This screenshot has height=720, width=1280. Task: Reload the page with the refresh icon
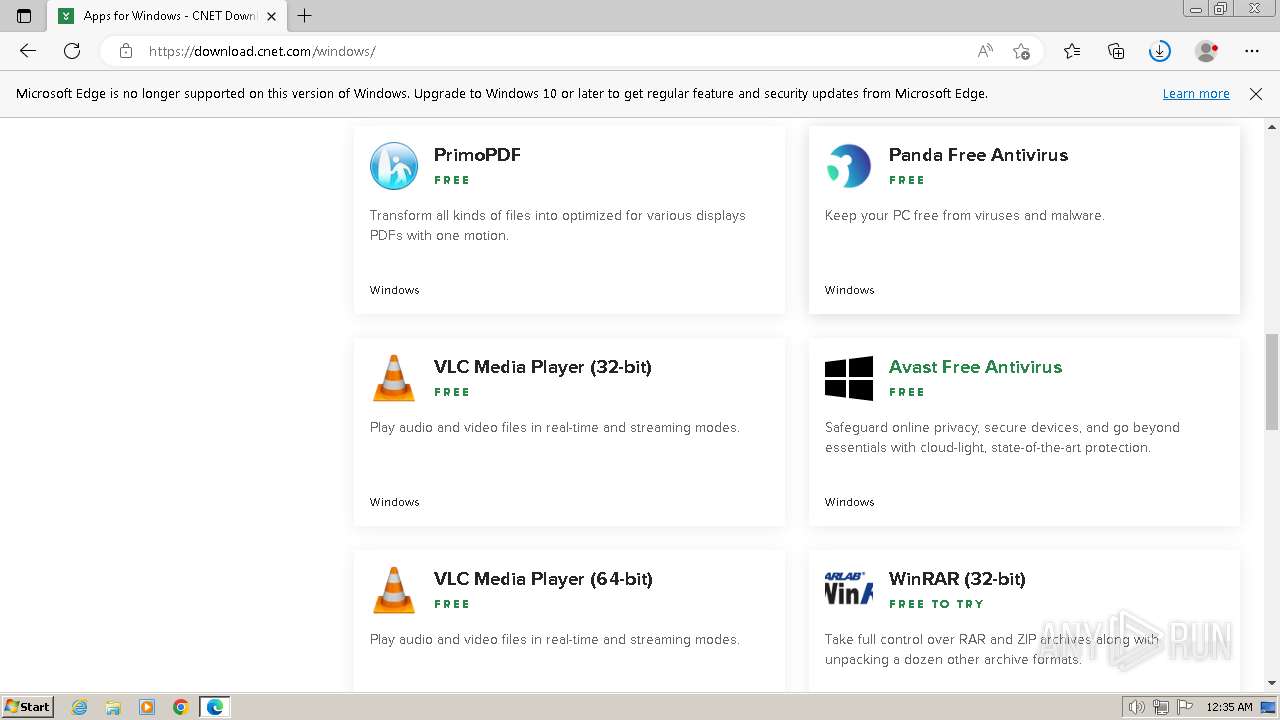click(72, 51)
